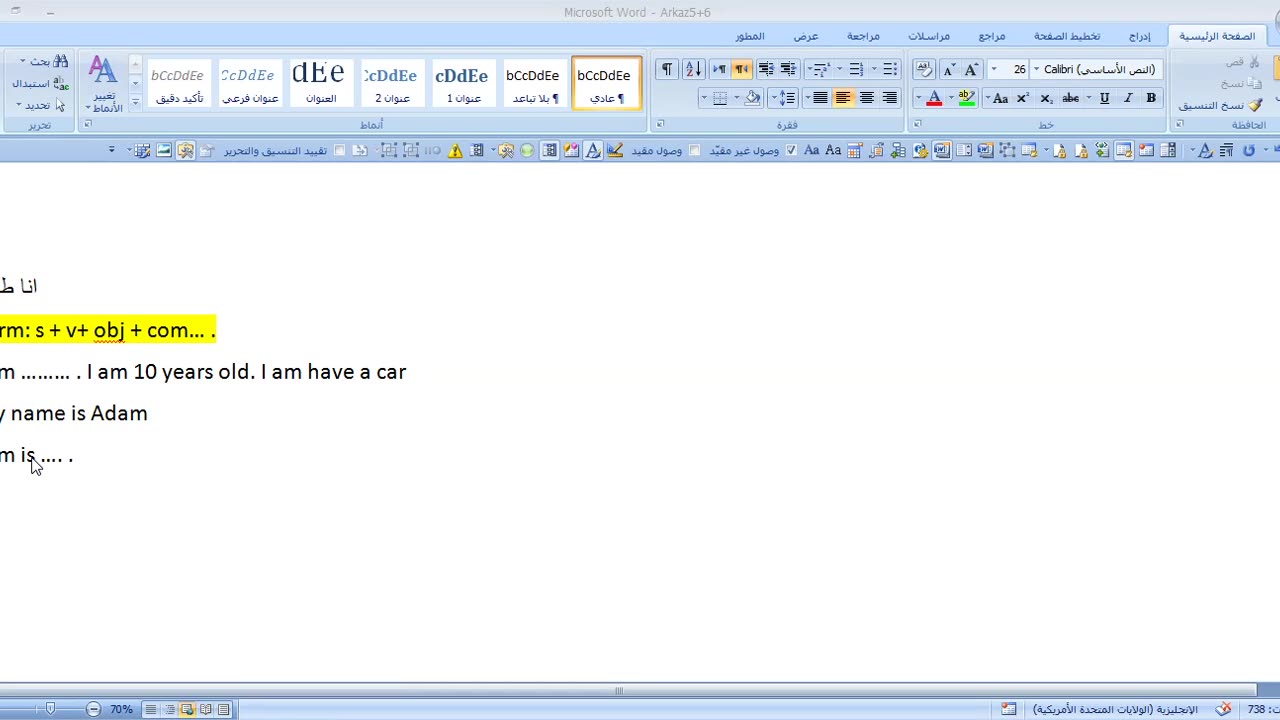Viewport: 1280px width, 720px height.
Task: Open the Calibri font name dropdown
Action: (x=1036, y=69)
